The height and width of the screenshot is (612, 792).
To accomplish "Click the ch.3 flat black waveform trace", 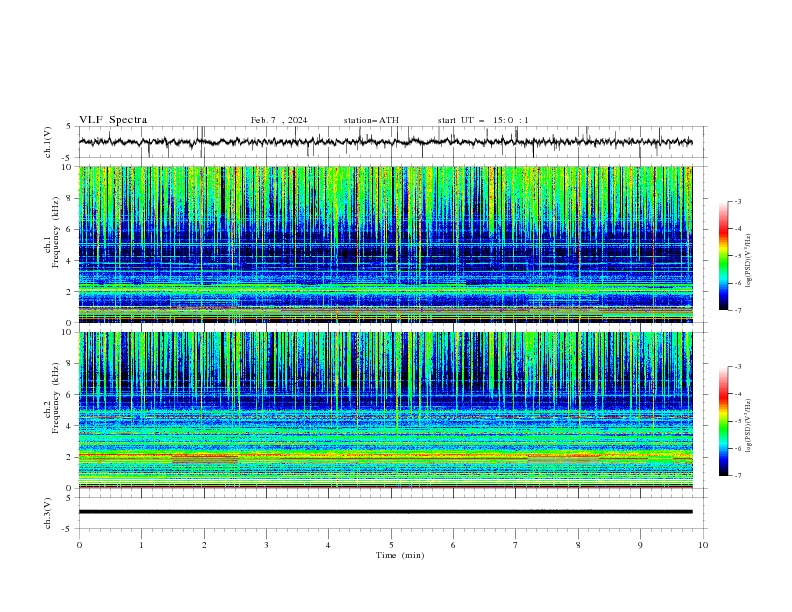I will tap(385, 512).
